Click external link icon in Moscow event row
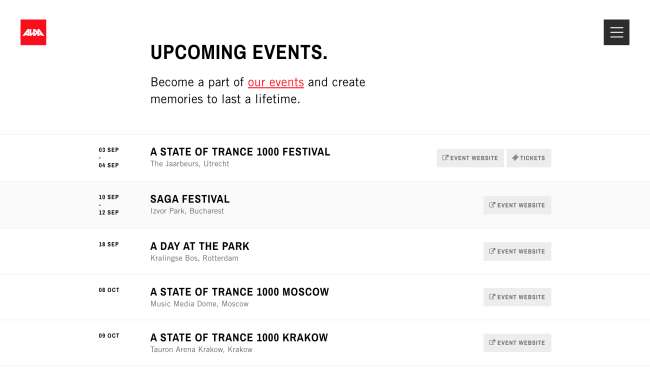This screenshot has width=650, height=369. pyautogui.click(x=492, y=297)
